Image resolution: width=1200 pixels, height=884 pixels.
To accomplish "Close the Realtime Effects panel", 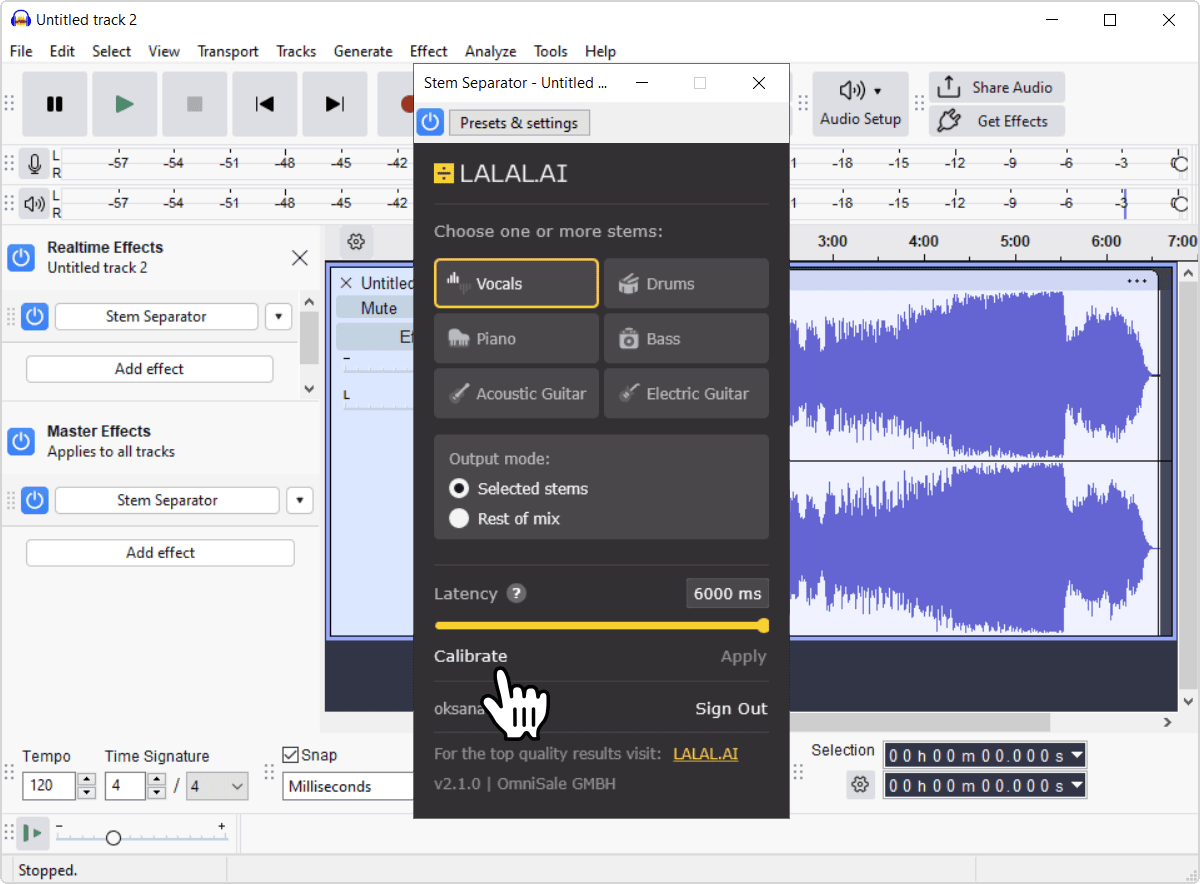I will point(299,258).
